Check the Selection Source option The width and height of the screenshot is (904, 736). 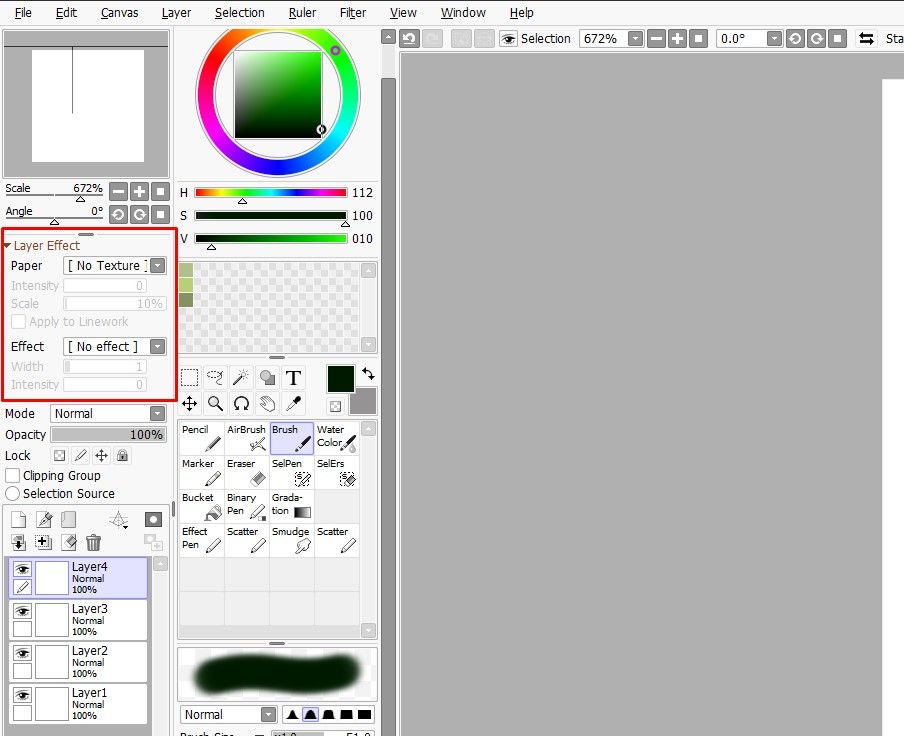[13, 493]
